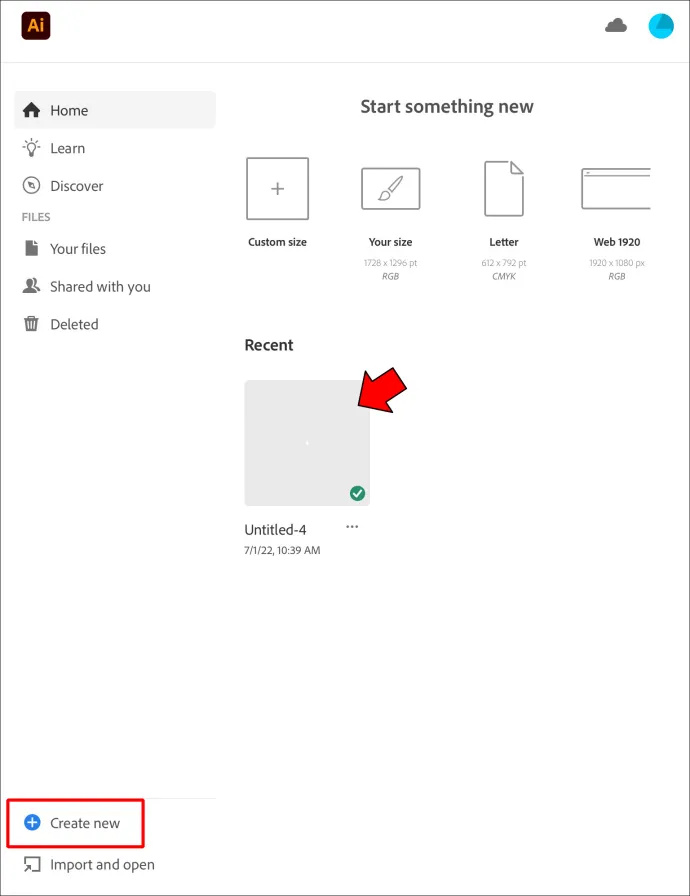This screenshot has height=896, width=690.
Task: Open the user profile avatar
Action: point(661,26)
